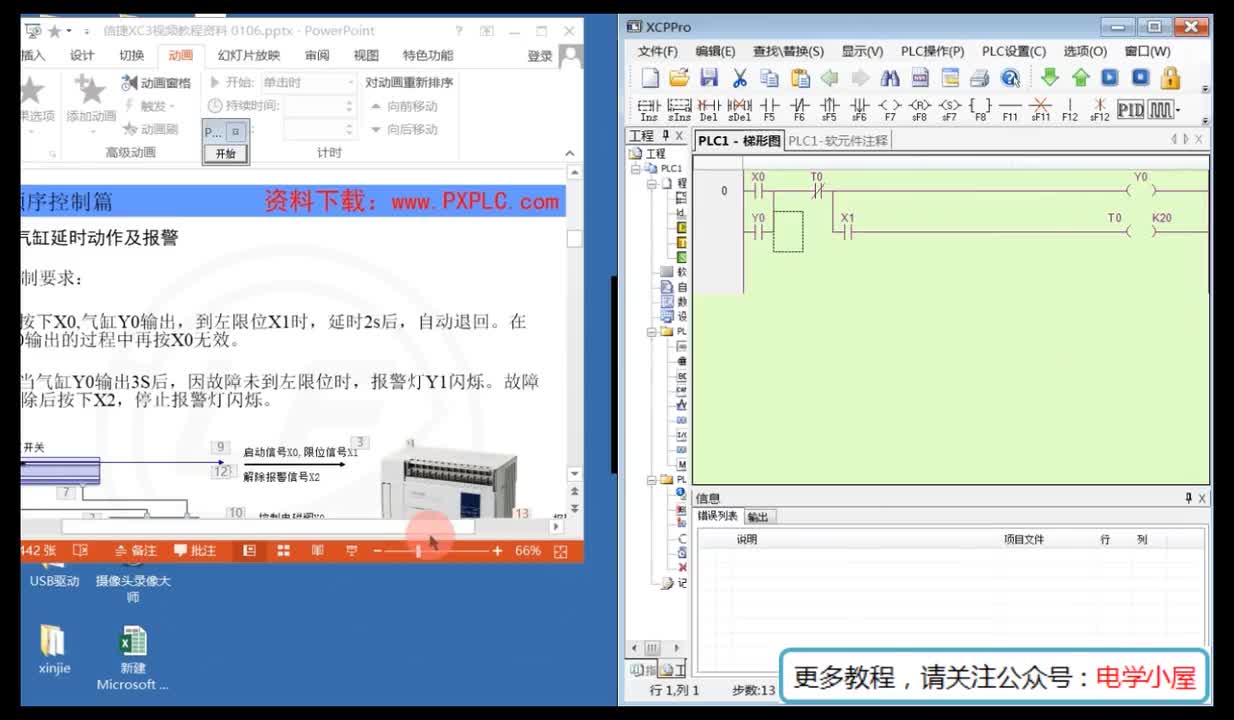
Task: Click 动画窗格 button in PowerPoint
Action: coord(156,83)
